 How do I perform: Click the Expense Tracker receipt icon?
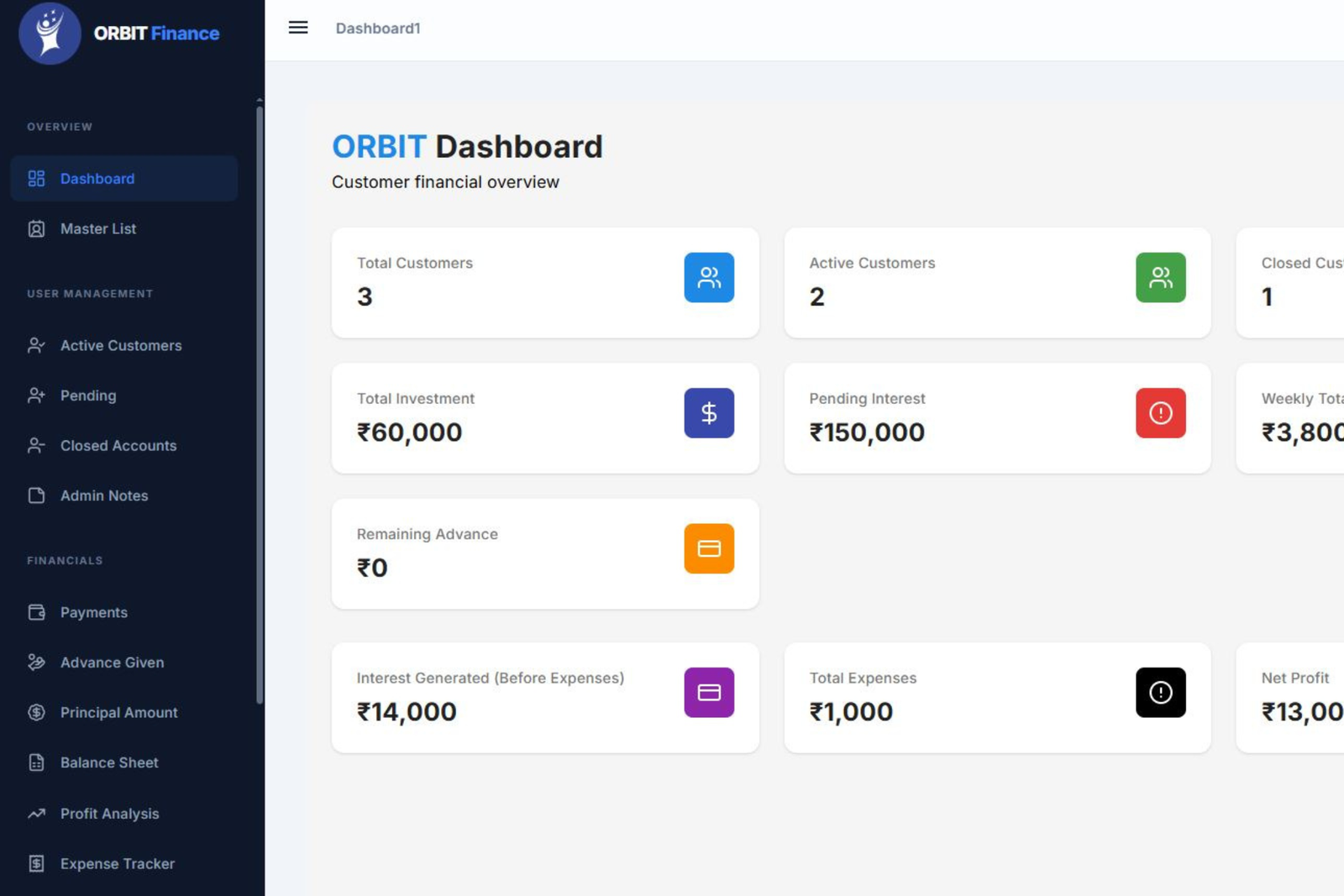click(x=36, y=863)
